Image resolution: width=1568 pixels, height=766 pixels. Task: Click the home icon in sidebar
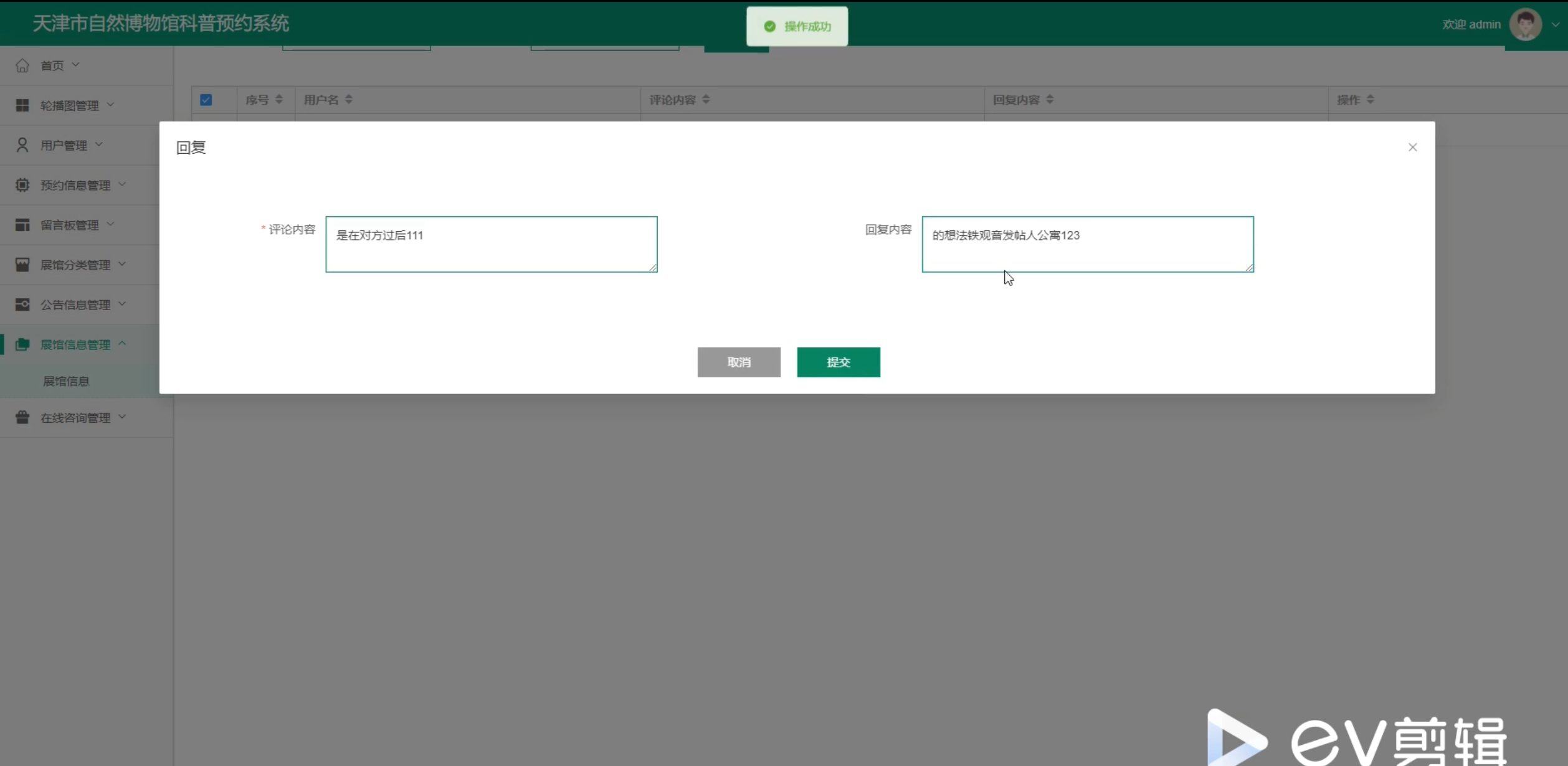[x=22, y=65]
